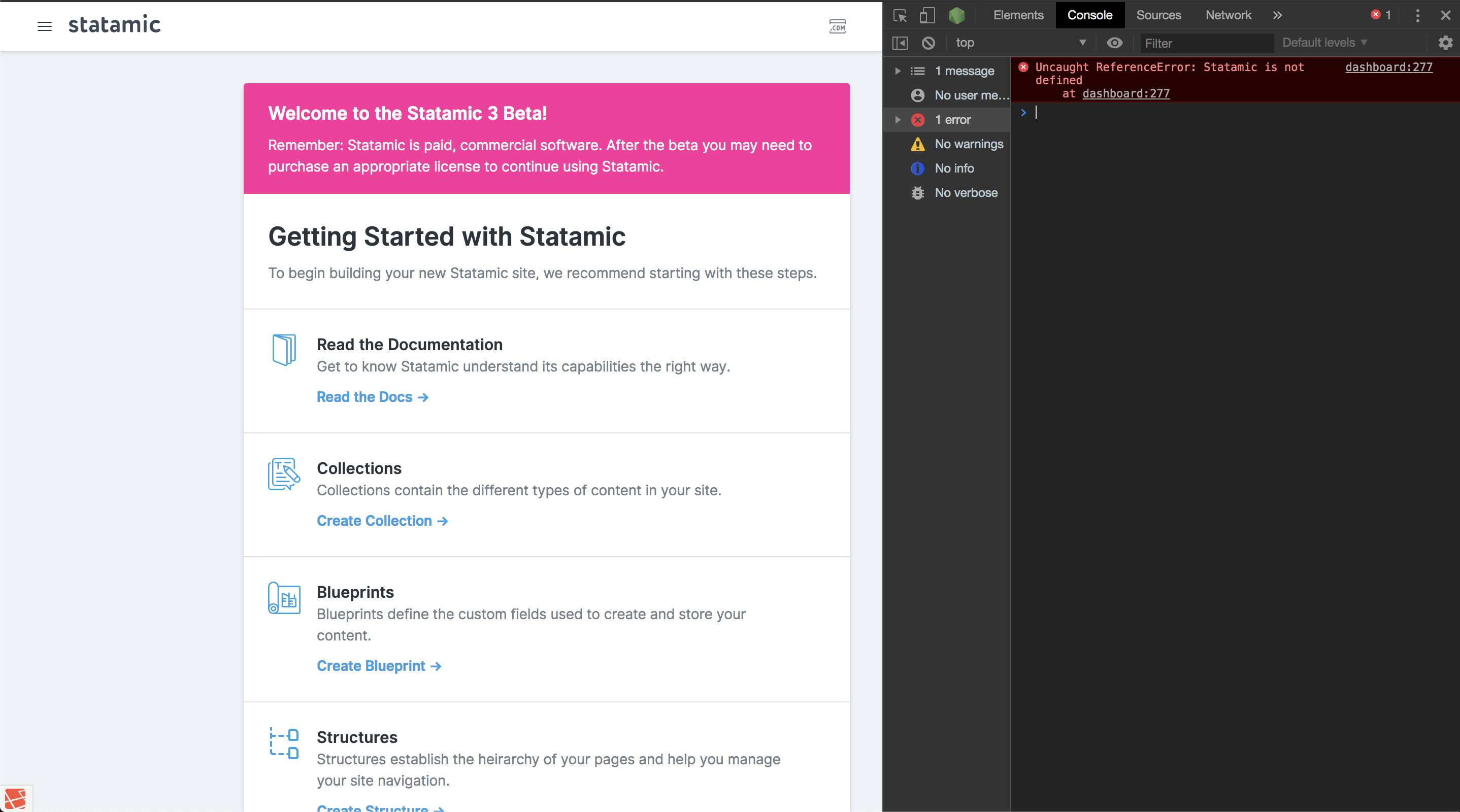Select the No warnings filter in console sidebar
Image resolution: width=1460 pixels, height=812 pixels.
coord(969,144)
